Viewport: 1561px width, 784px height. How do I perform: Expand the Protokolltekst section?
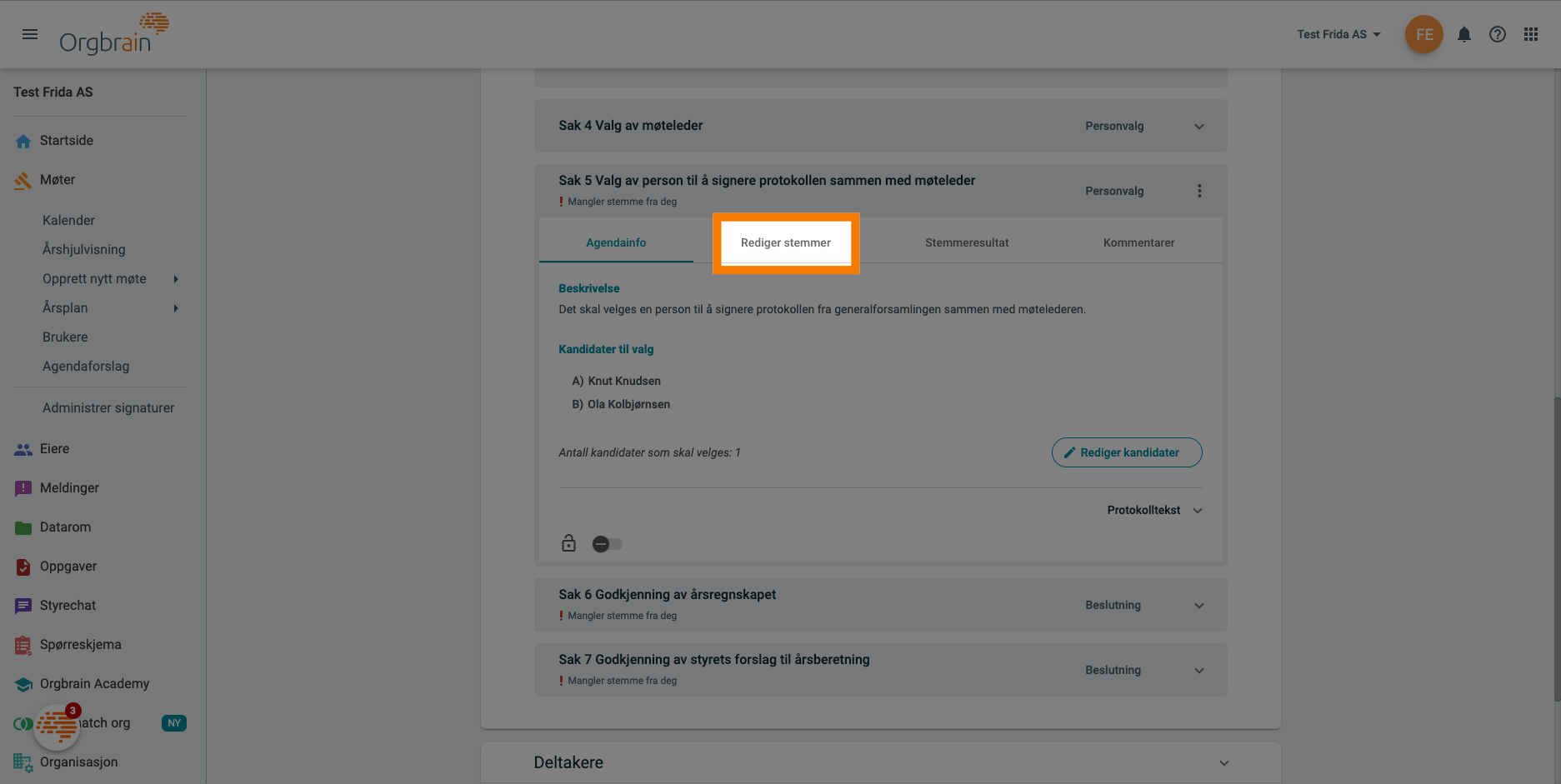tap(1154, 510)
